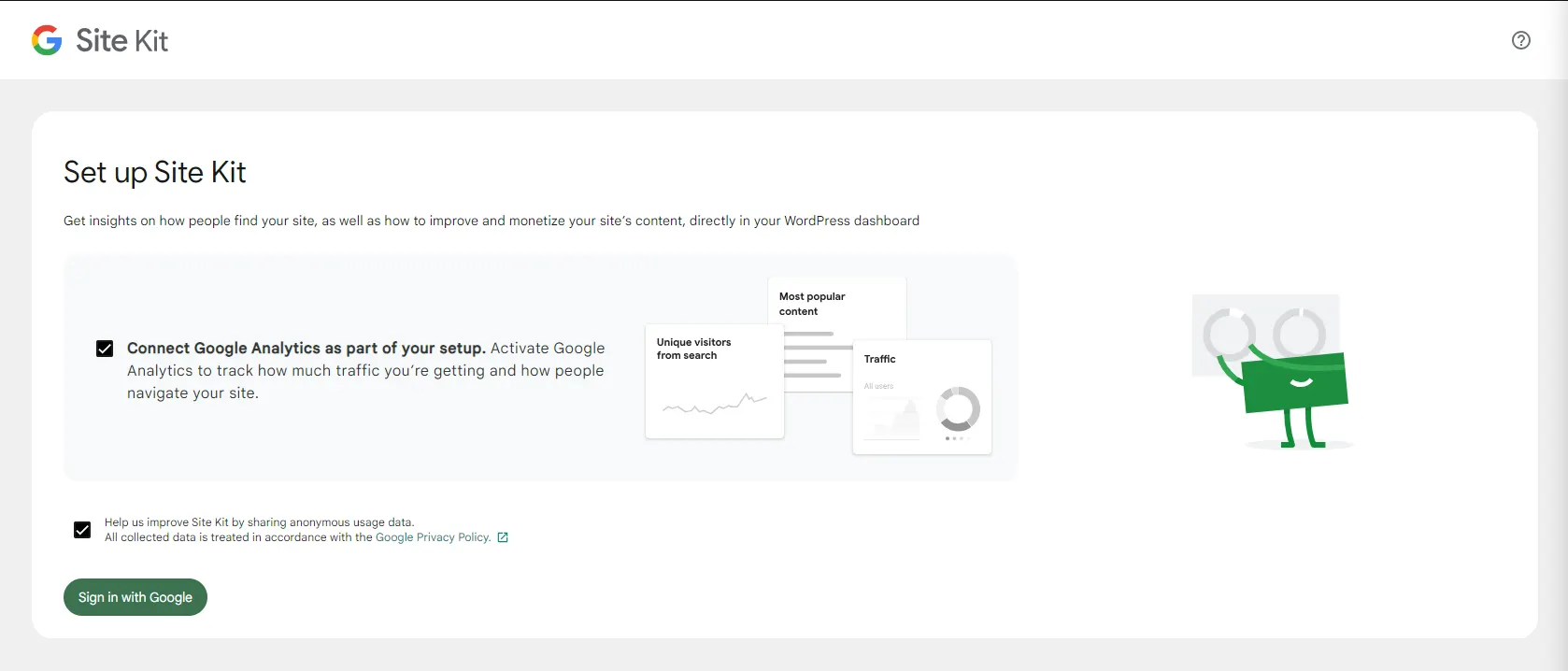The image size is (1568, 671).
Task: Click the donut chart in Traffic card
Action: 958,408
